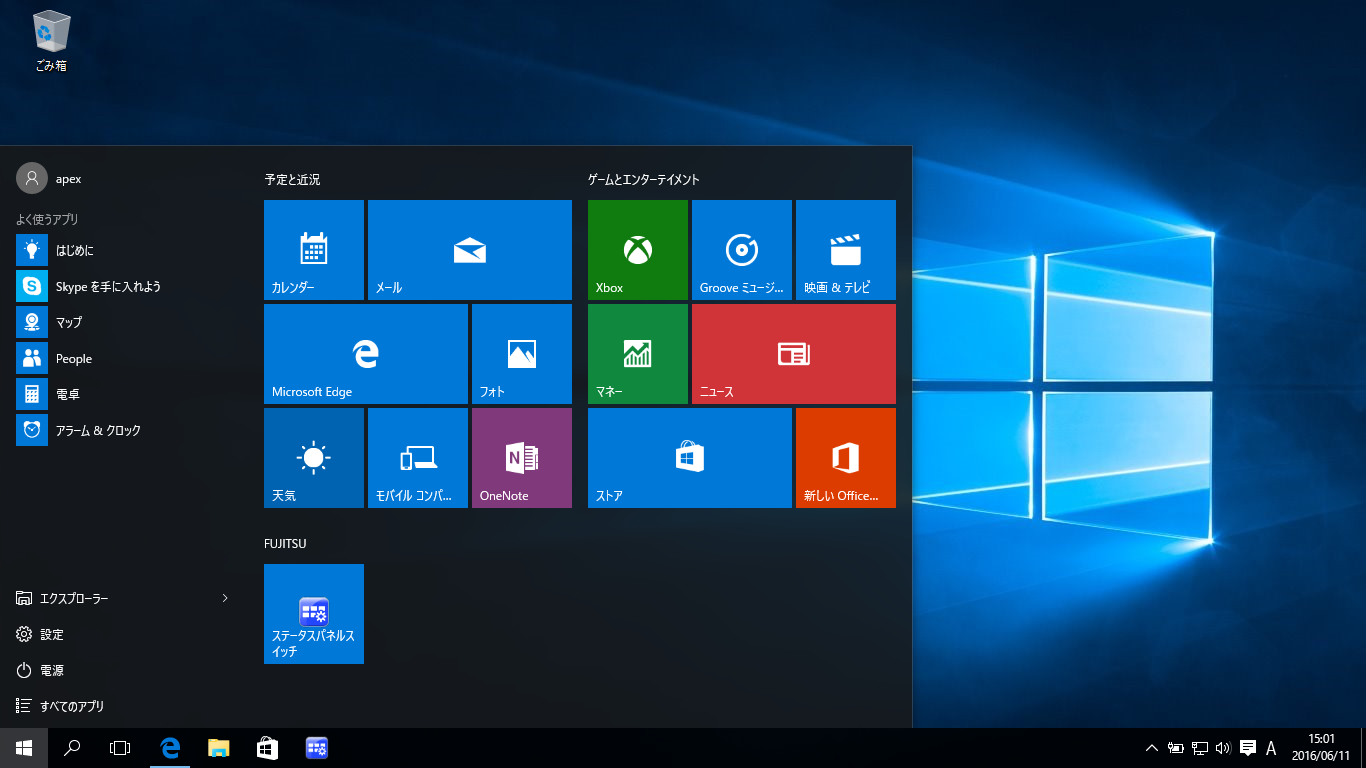Open the Money (マネー) tile

pos(638,354)
